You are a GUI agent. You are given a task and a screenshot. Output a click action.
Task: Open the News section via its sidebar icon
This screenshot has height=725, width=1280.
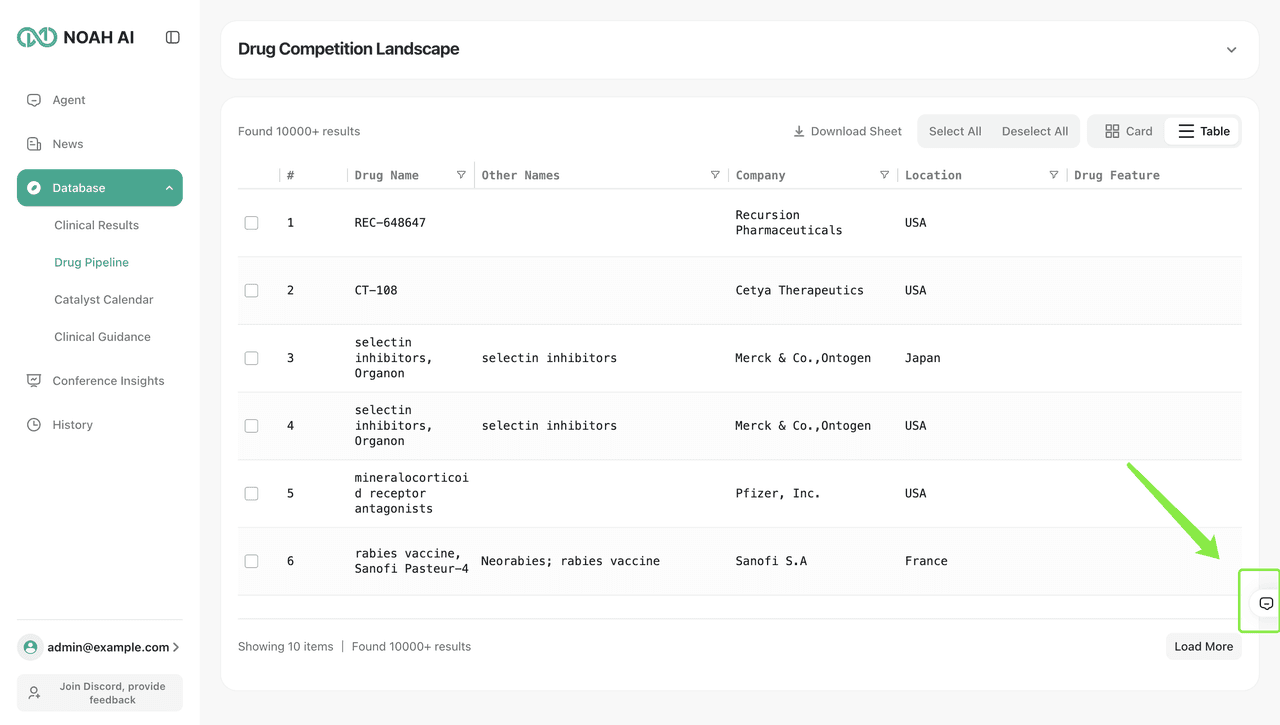pos(33,143)
